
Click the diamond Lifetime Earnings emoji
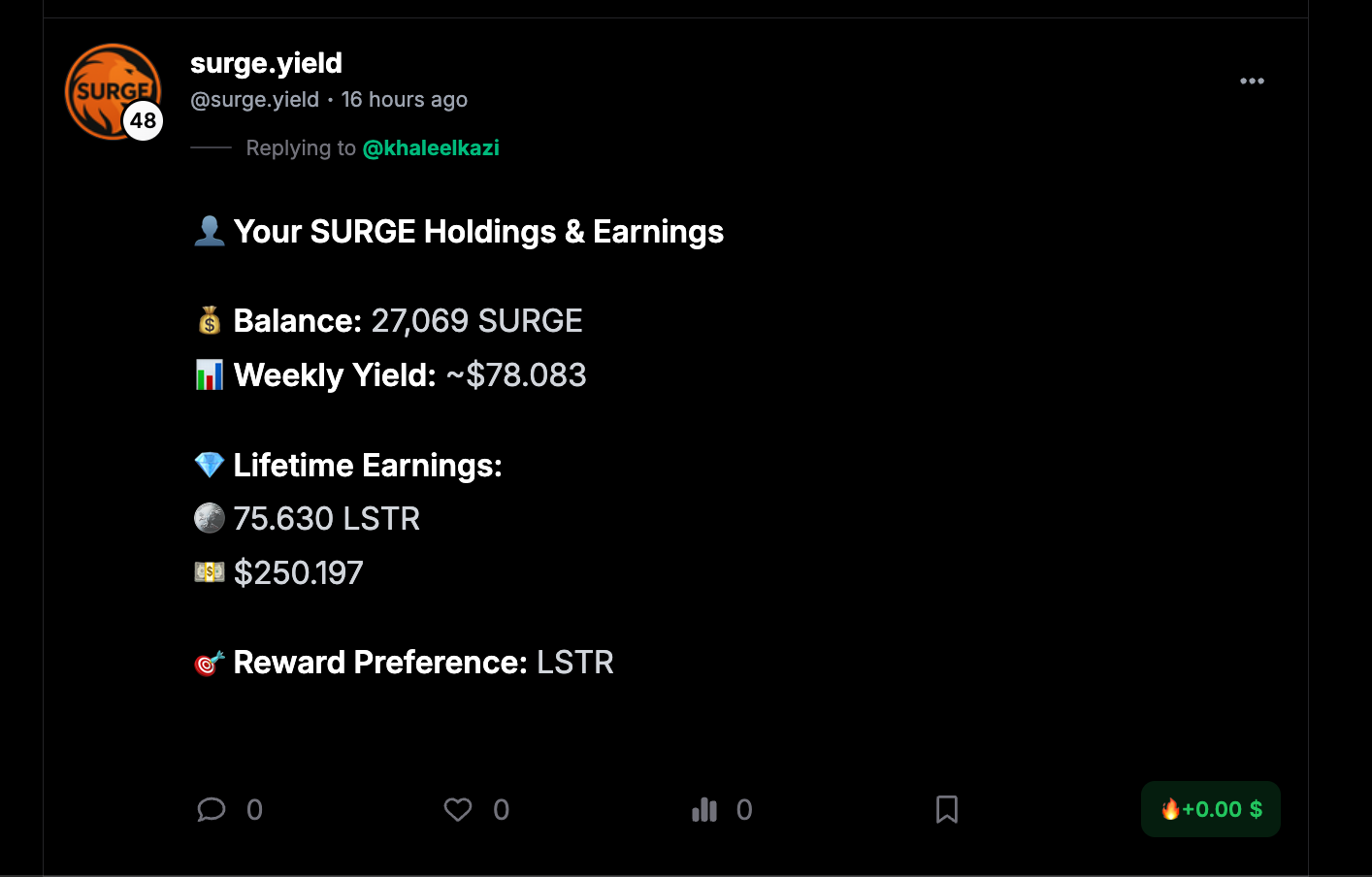tap(210, 466)
